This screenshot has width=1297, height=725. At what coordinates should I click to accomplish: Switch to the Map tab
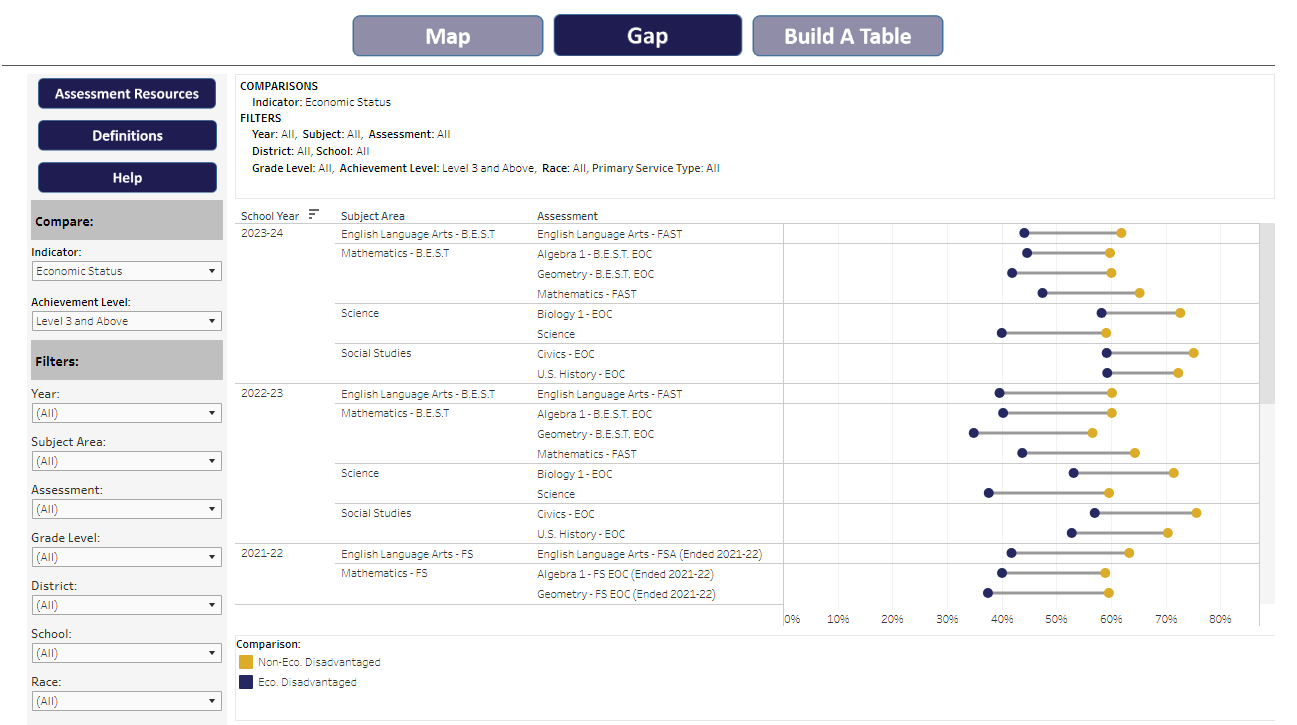[x=448, y=36]
